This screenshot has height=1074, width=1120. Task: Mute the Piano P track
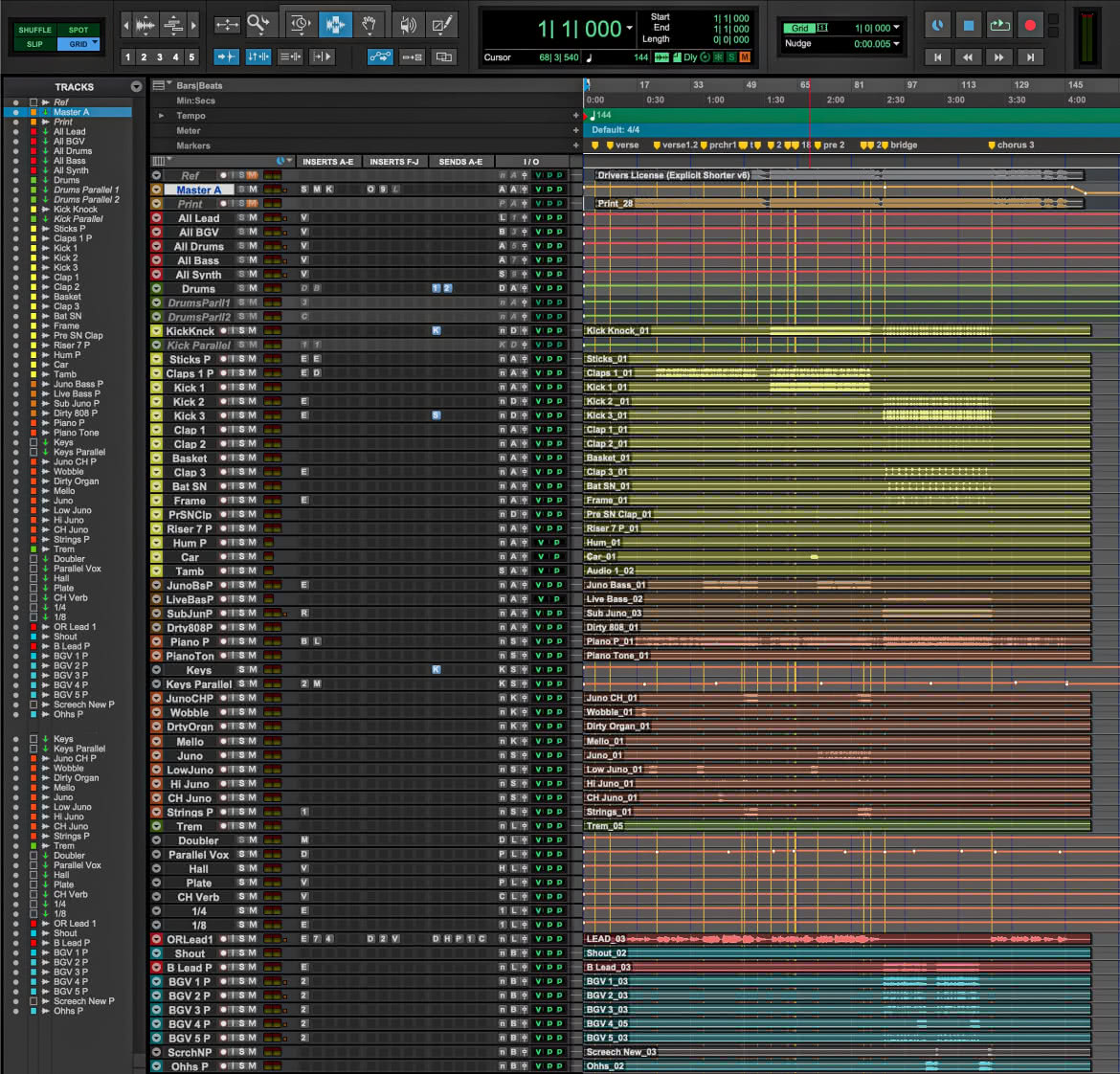click(x=253, y=641)
